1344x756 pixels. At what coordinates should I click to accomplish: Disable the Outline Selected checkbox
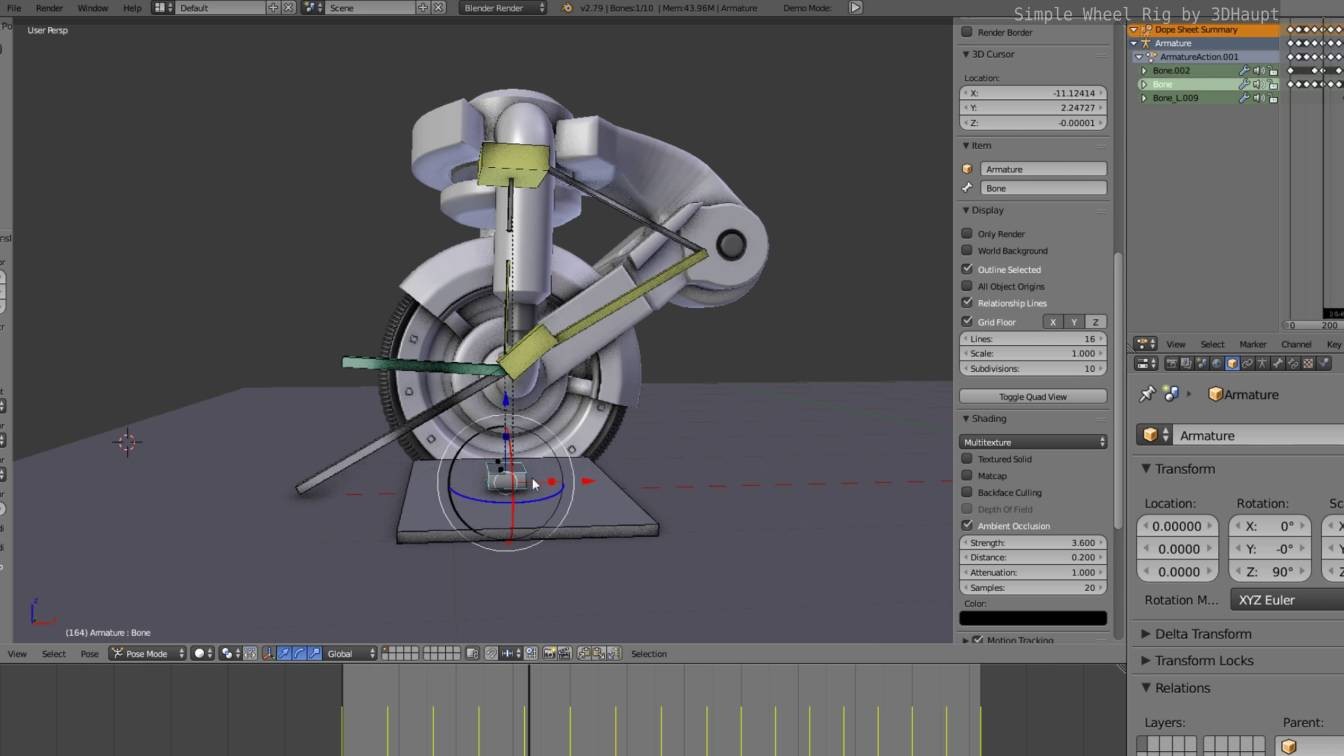[967, 269]
